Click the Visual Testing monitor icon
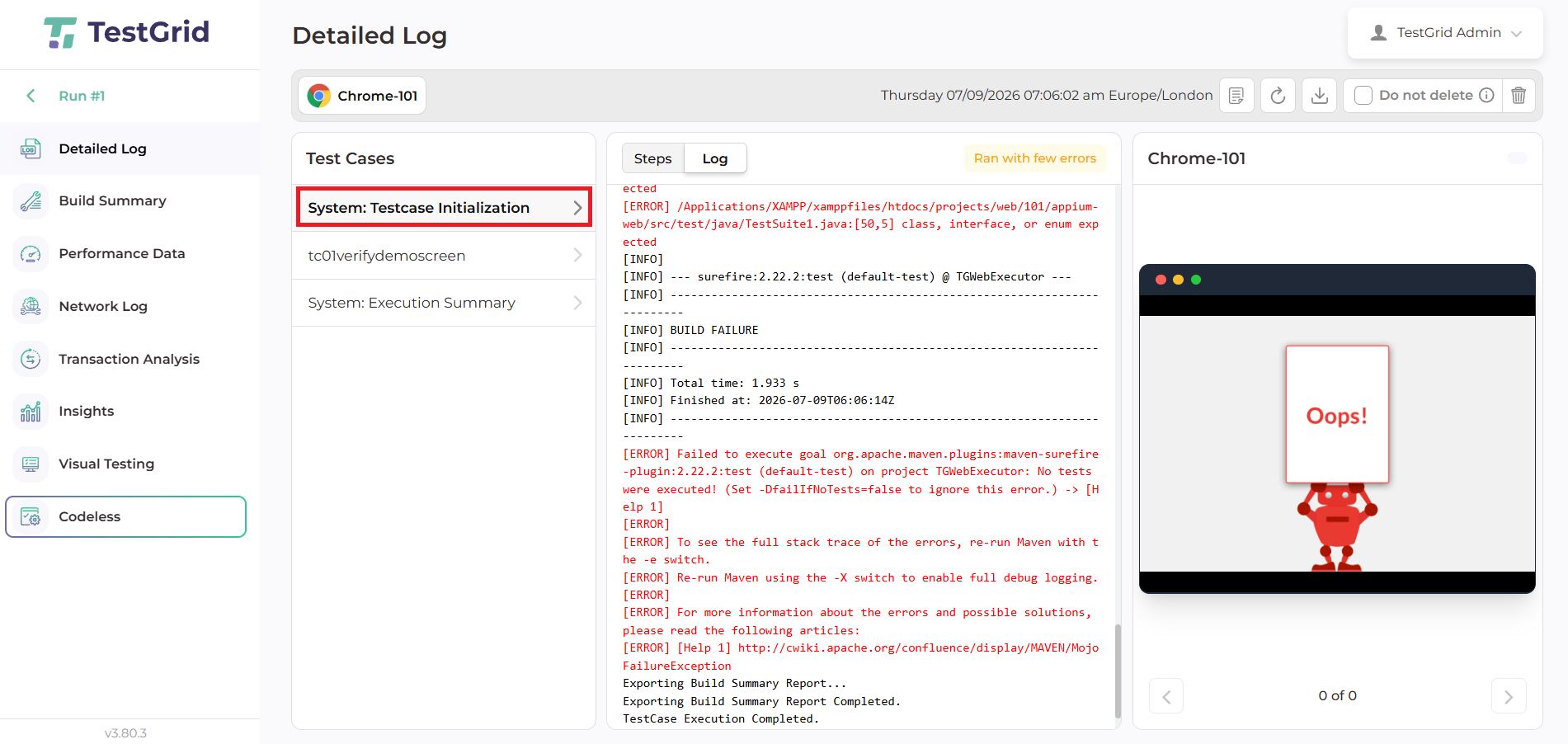 (31, 464)
